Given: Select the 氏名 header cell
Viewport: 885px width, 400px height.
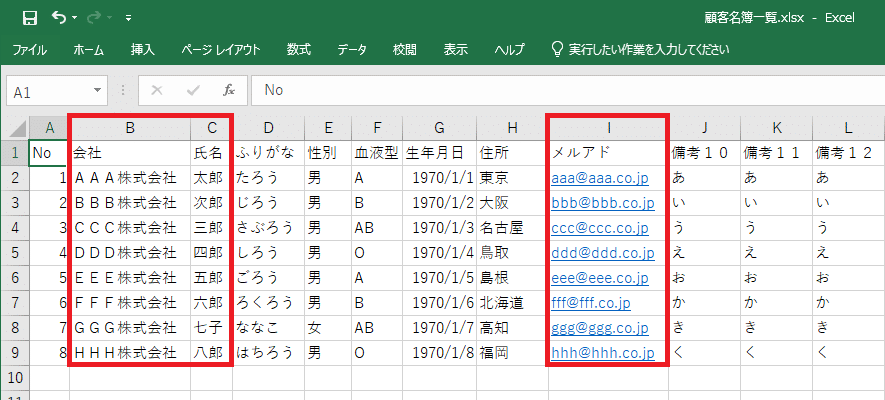Looking at the screenshot, I should click(x=212, y=152).
